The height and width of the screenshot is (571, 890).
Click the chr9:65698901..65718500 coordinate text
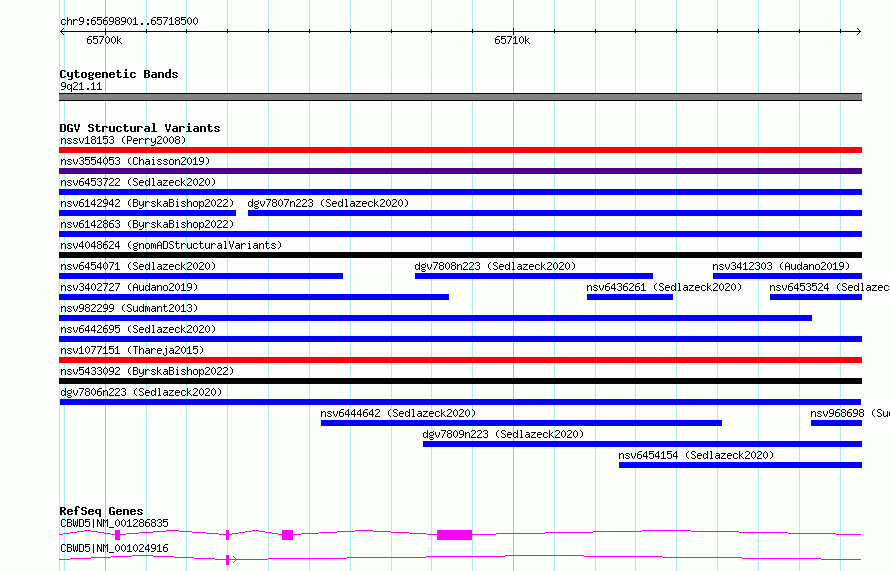(x=129, y=21)
